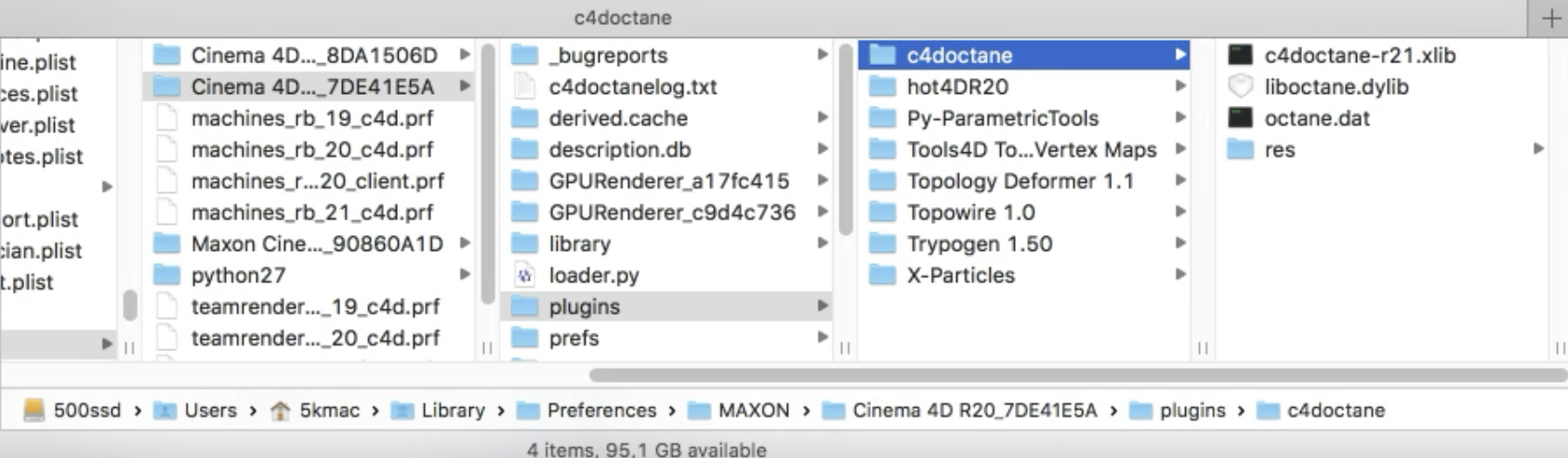
Task: Click the 500ssd drive in path bar
Action: point(72,411)
